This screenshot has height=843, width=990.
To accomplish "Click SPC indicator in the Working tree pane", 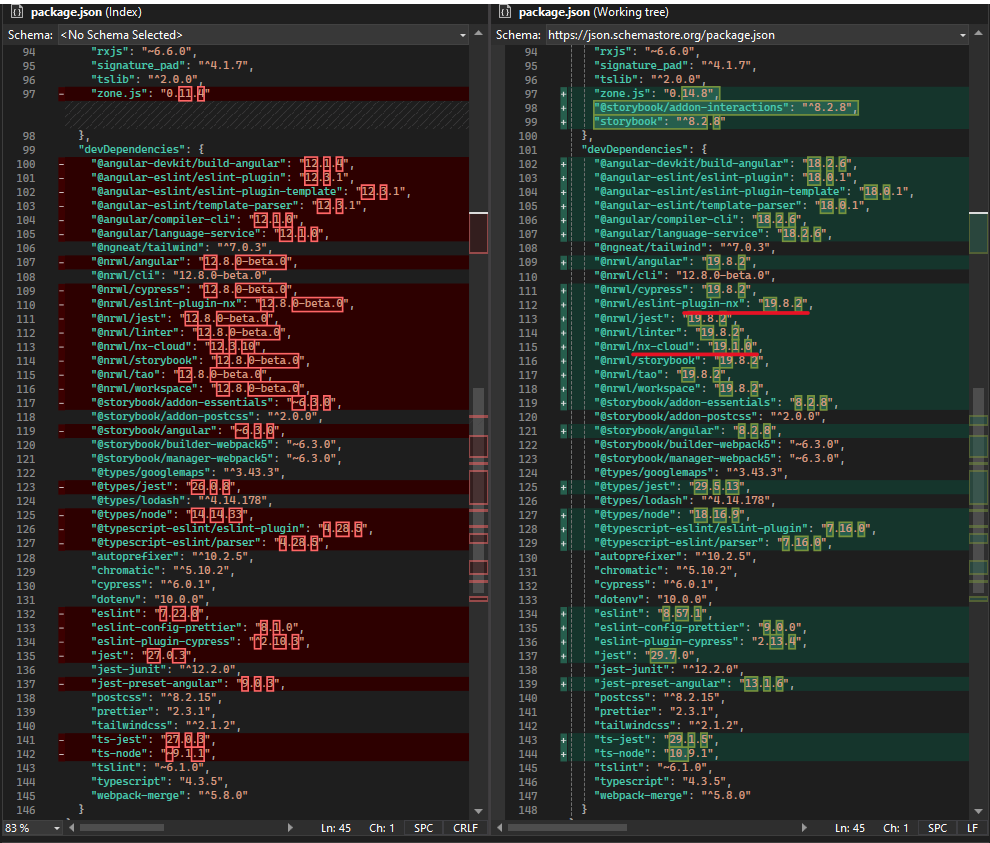I will click(937, 828).
